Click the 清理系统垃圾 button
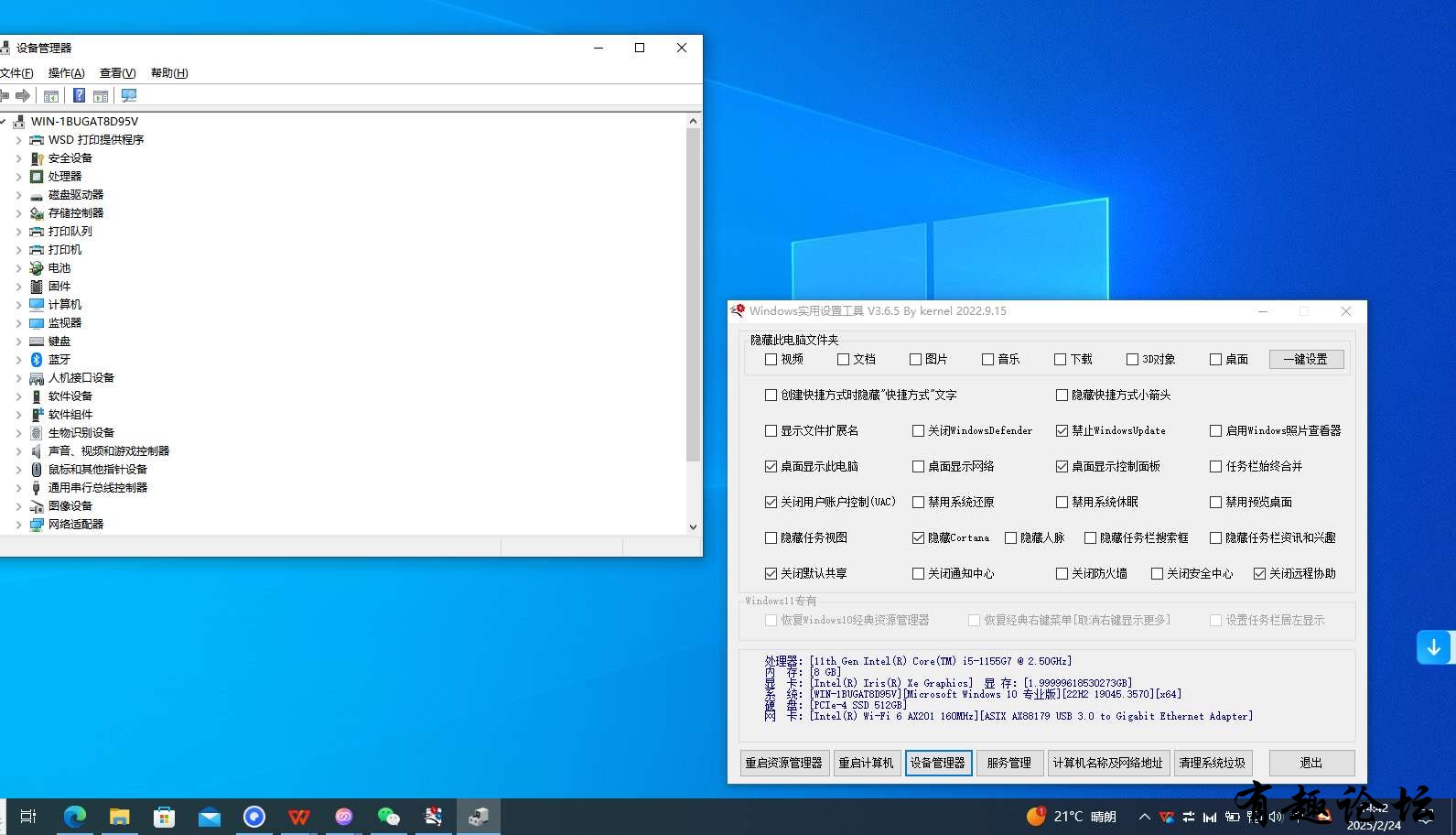Viewport: 1456px width, 835px height. 1213,763
